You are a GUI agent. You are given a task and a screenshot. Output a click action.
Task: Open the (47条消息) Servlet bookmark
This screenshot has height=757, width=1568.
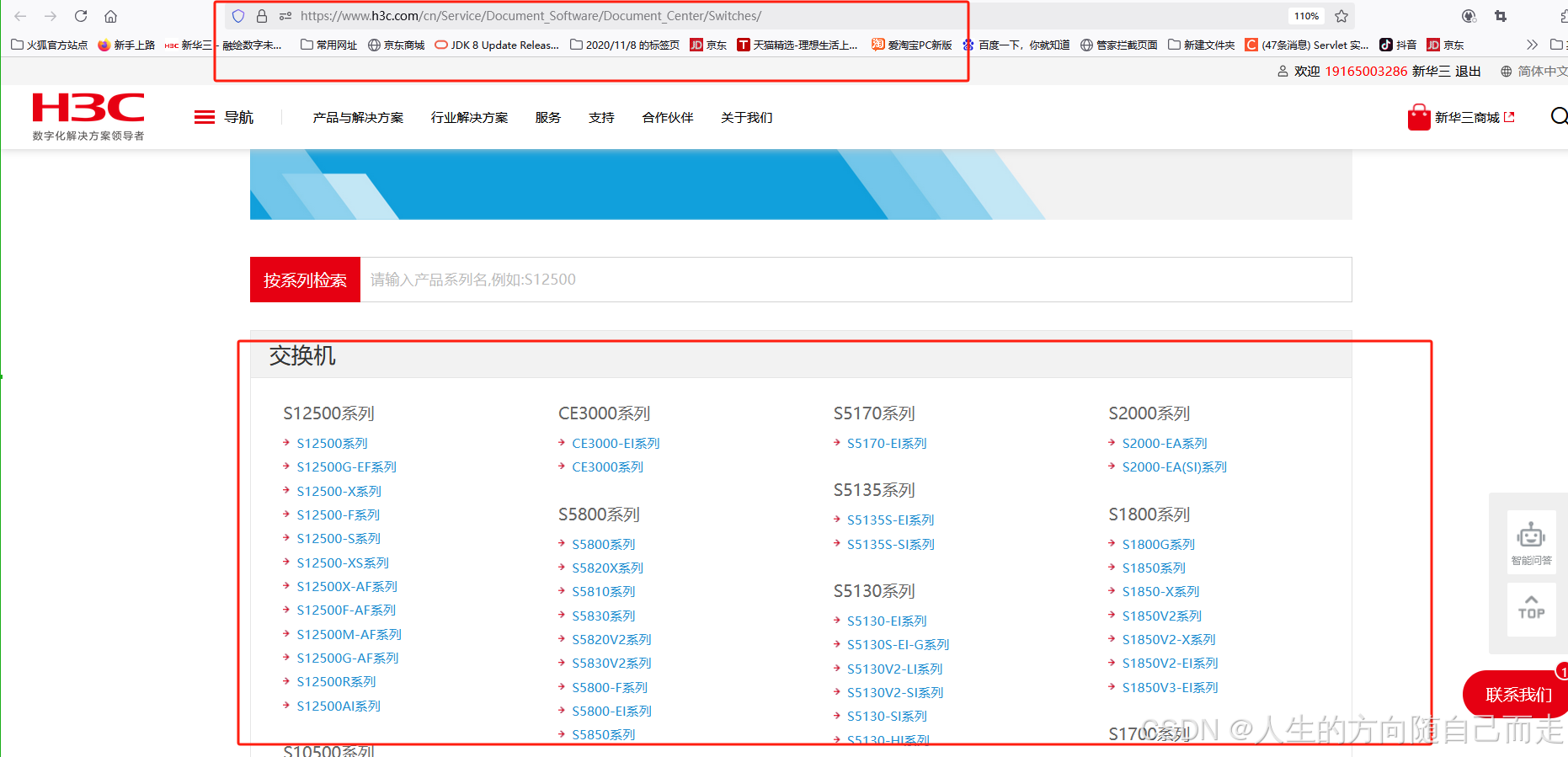pos(1307,45)
